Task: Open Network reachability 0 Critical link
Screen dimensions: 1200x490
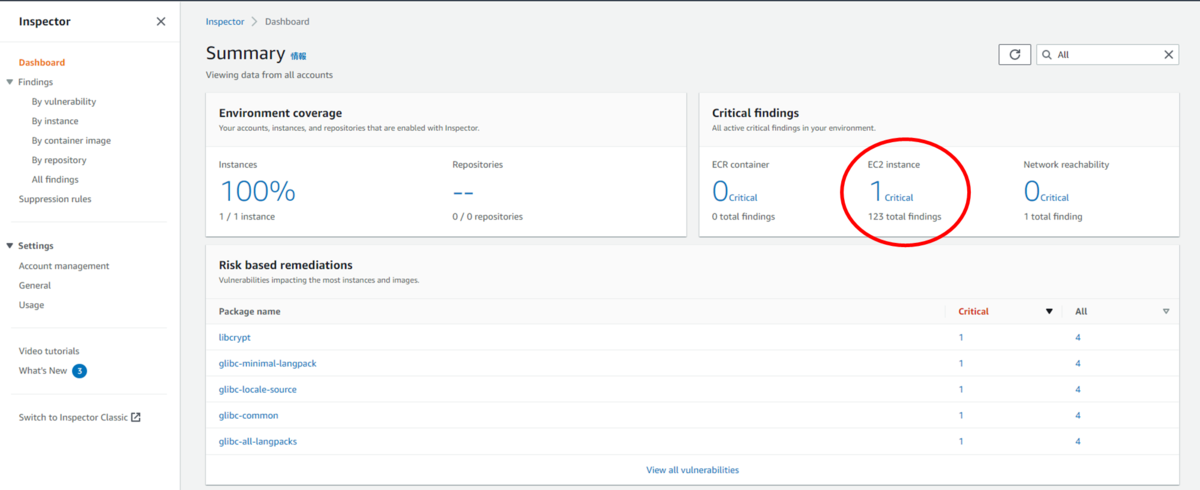Action: click(x=1046, y=192)
